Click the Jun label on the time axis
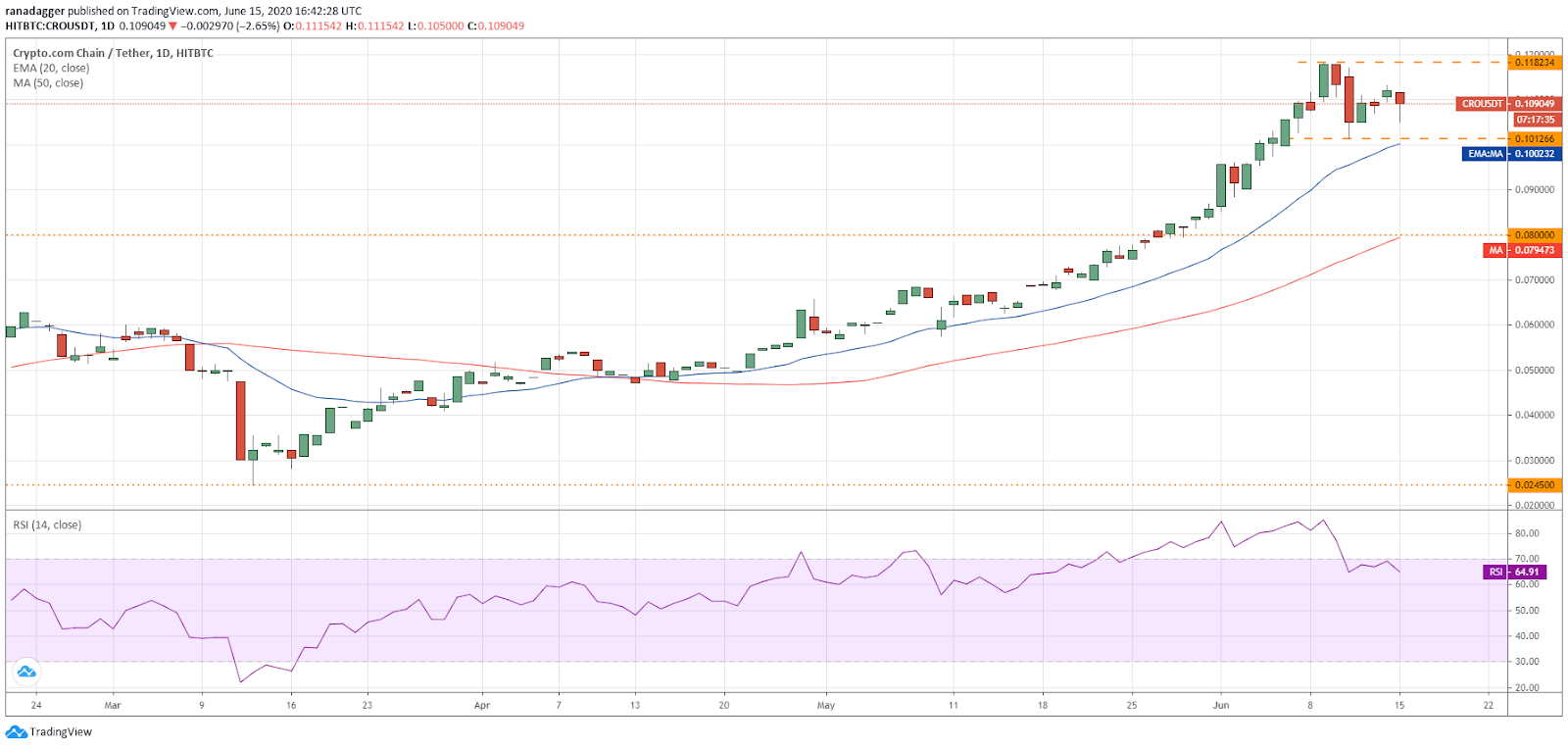This screenshot has height=748, width=1568. [x=1221, y=705]
